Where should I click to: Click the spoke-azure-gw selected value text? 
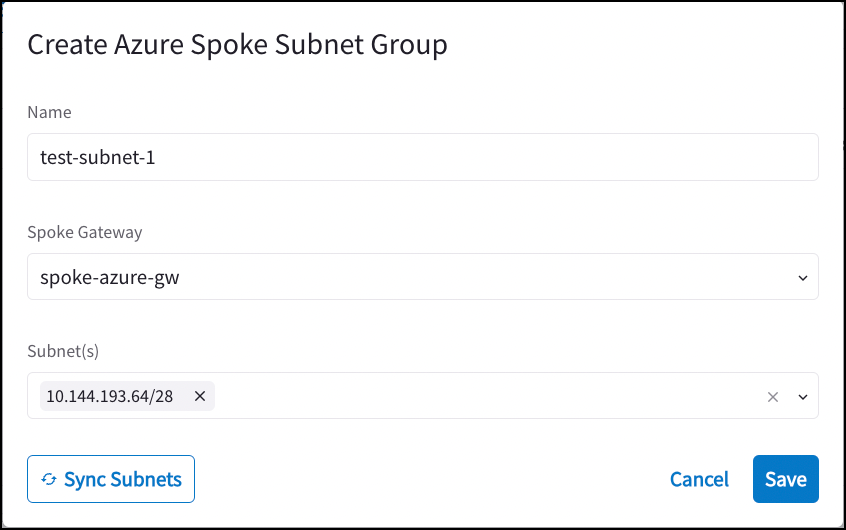[x=109, y=278]
